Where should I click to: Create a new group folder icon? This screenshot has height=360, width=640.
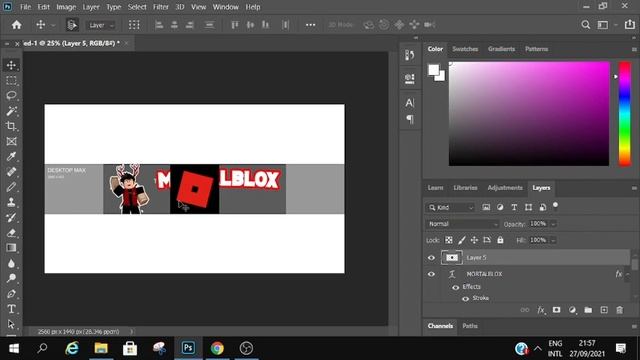(x=588, y=310)
